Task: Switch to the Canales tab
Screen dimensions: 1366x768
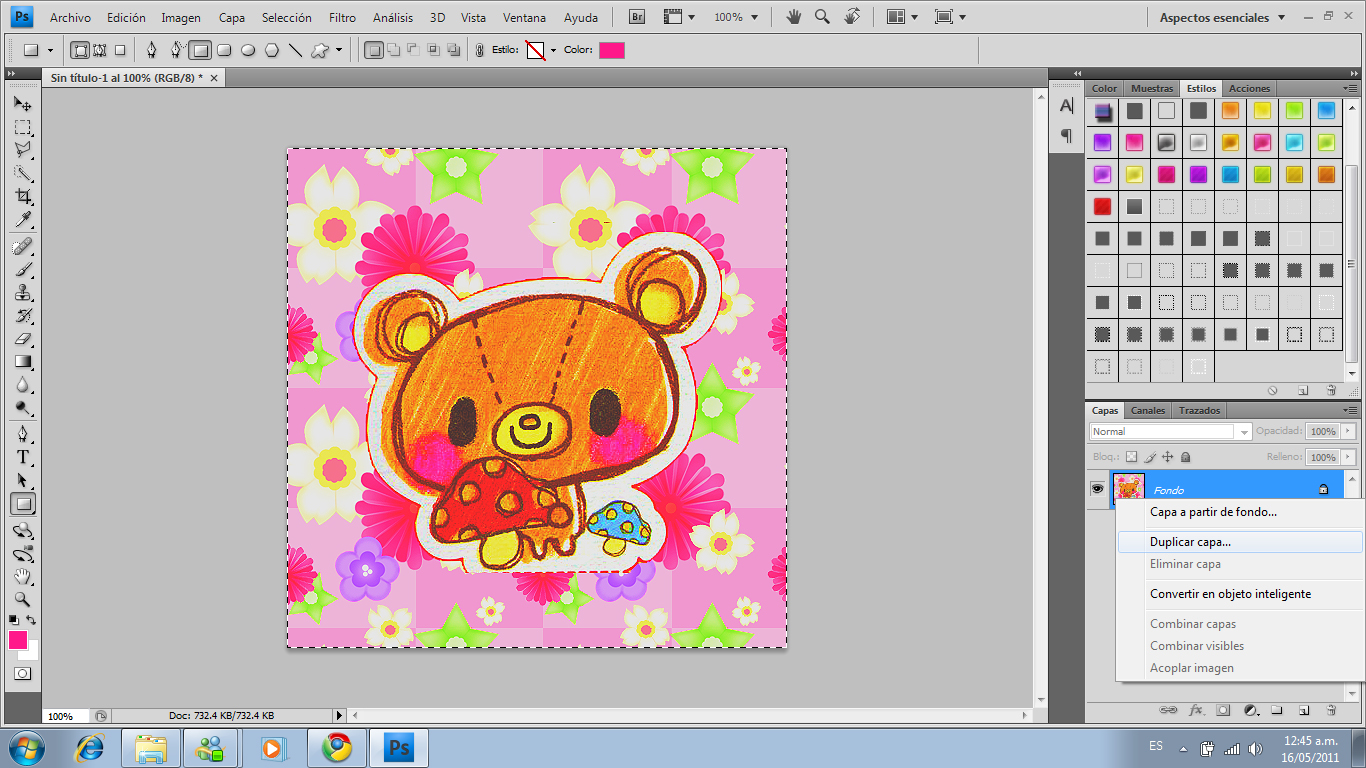Action: pos(1148,411)
